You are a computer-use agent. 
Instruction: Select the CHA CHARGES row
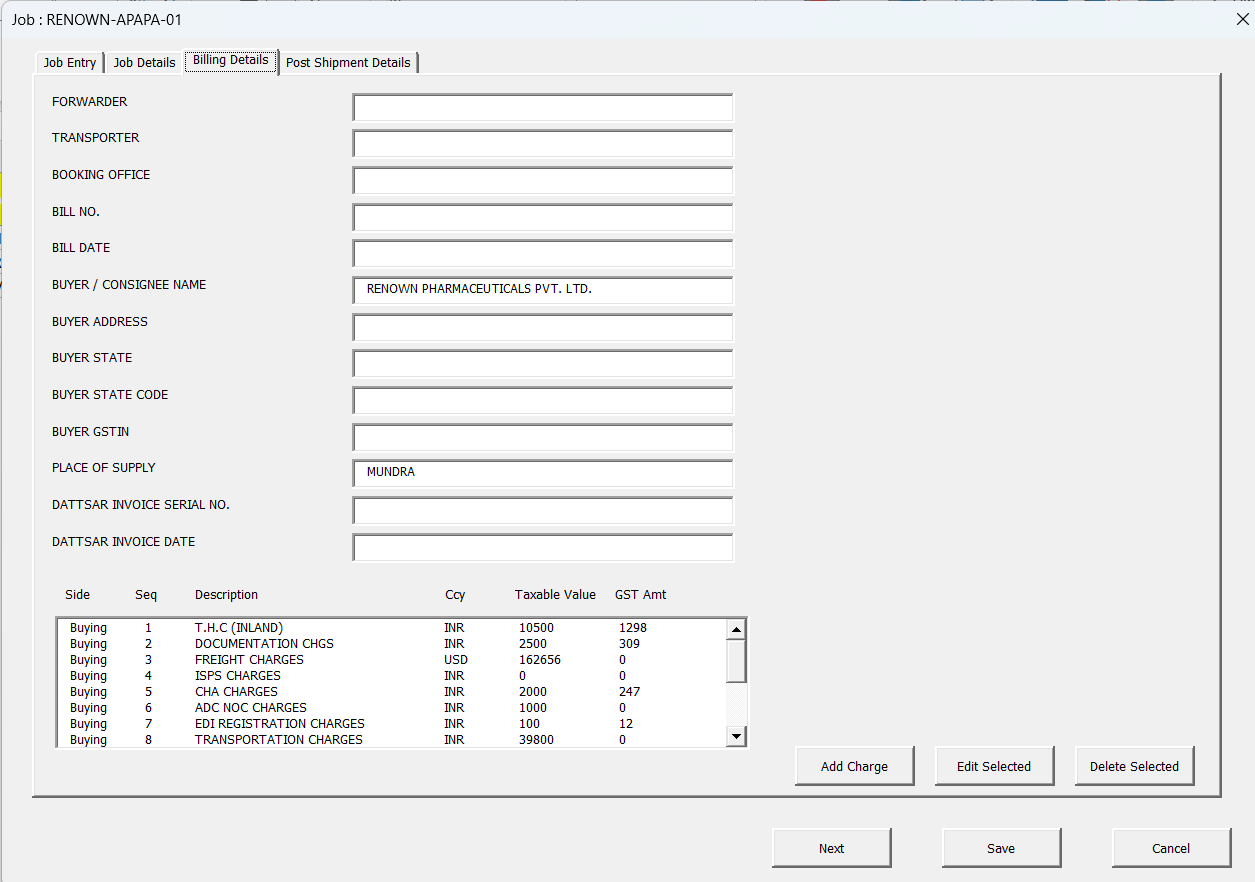pos(392,692)
